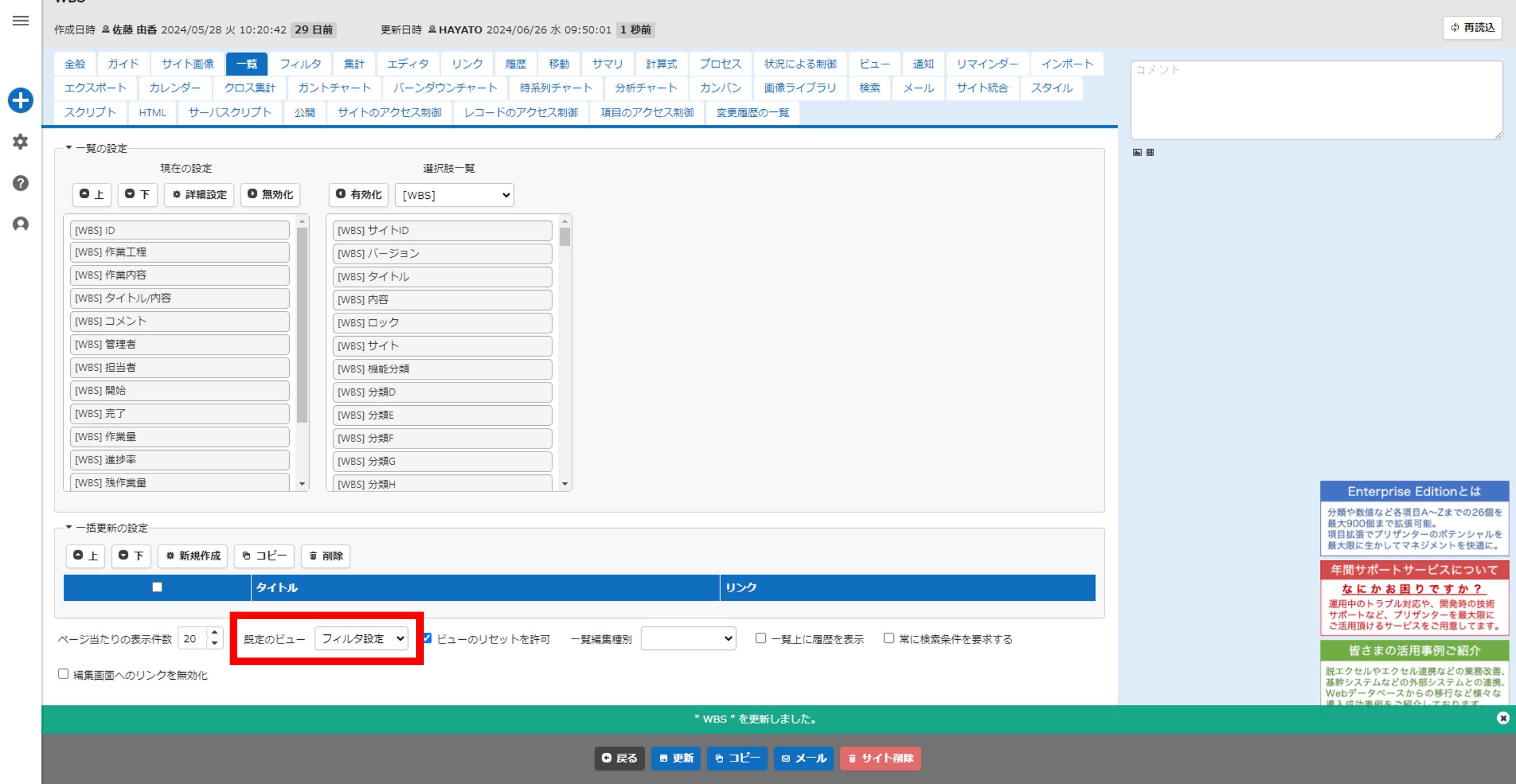Open the gear settings icon in sidebar
This screenshot has width=1516, height=784.
tap(21, 142)
